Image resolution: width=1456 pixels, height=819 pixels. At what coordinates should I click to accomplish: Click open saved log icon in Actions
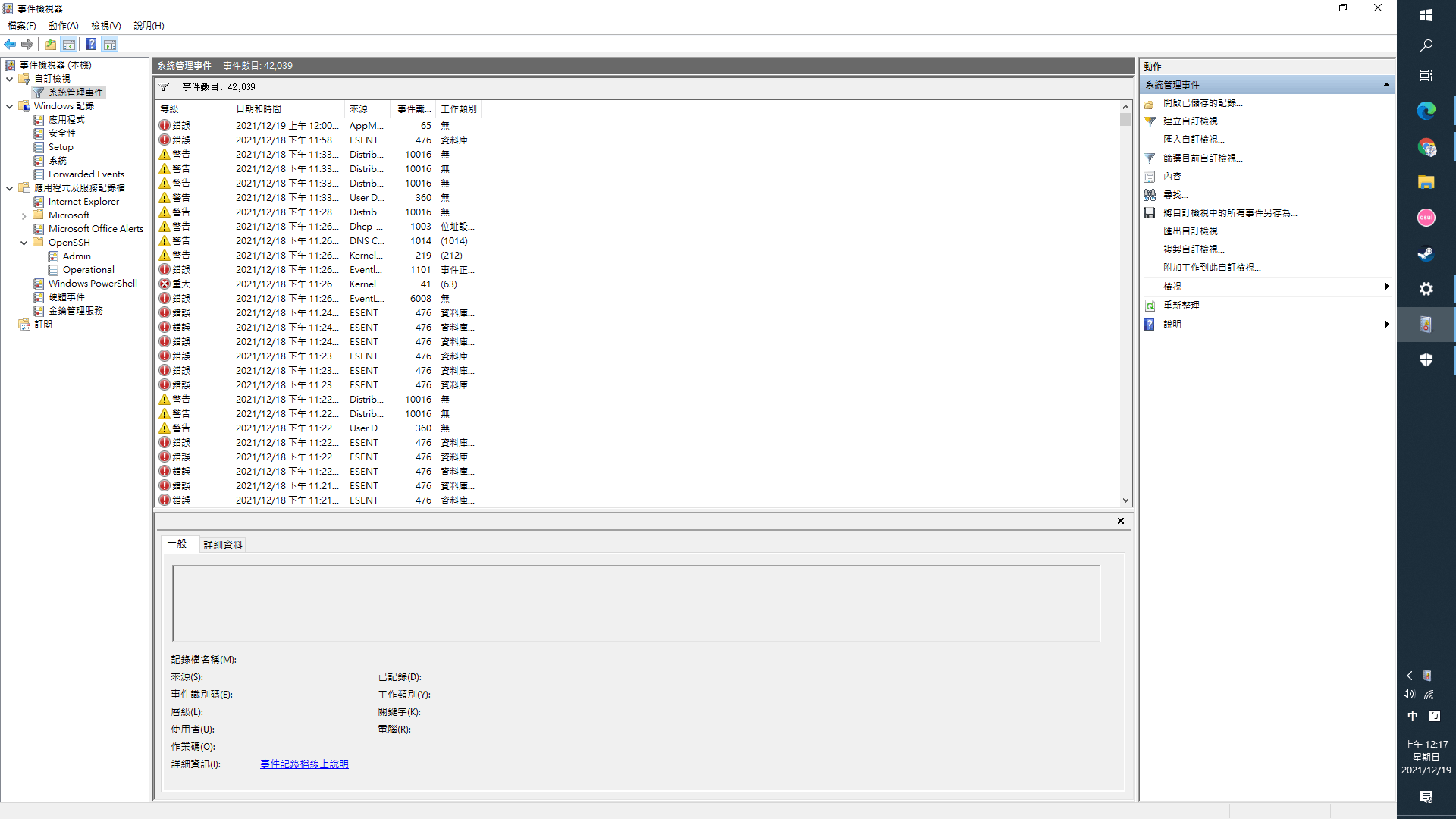[1150, 103]
